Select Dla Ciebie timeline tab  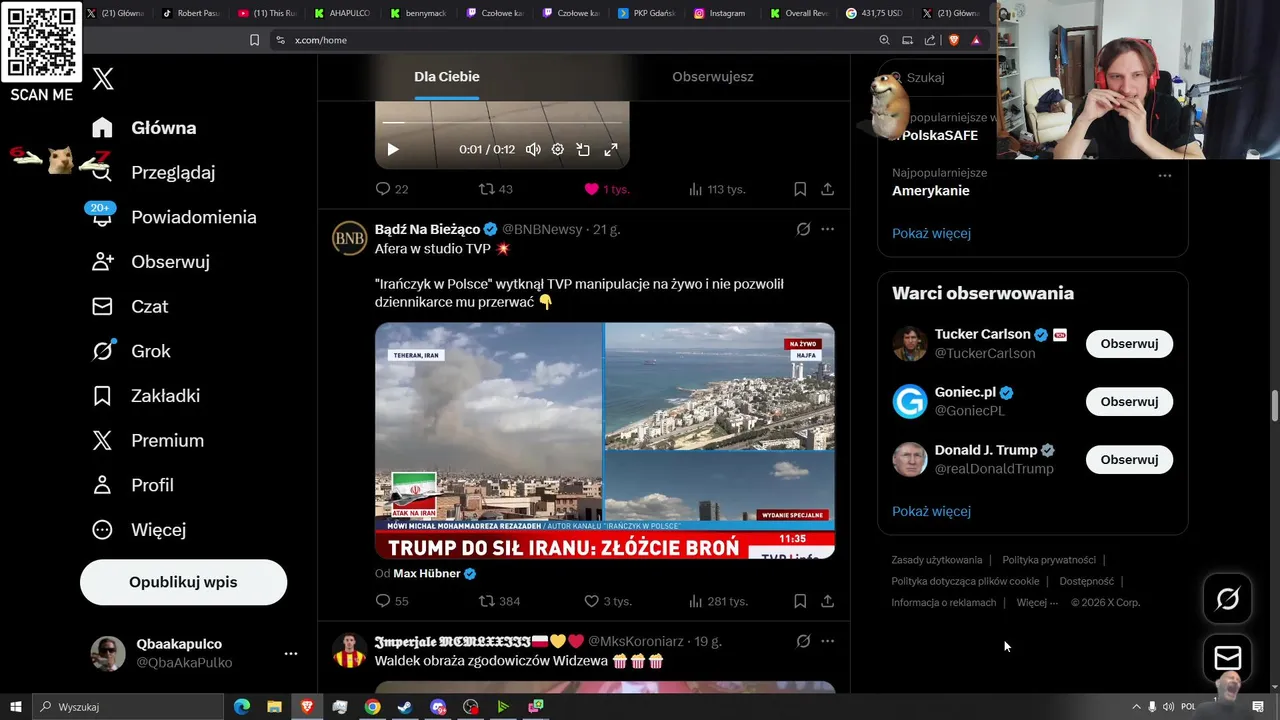click(x=447, y=77)
